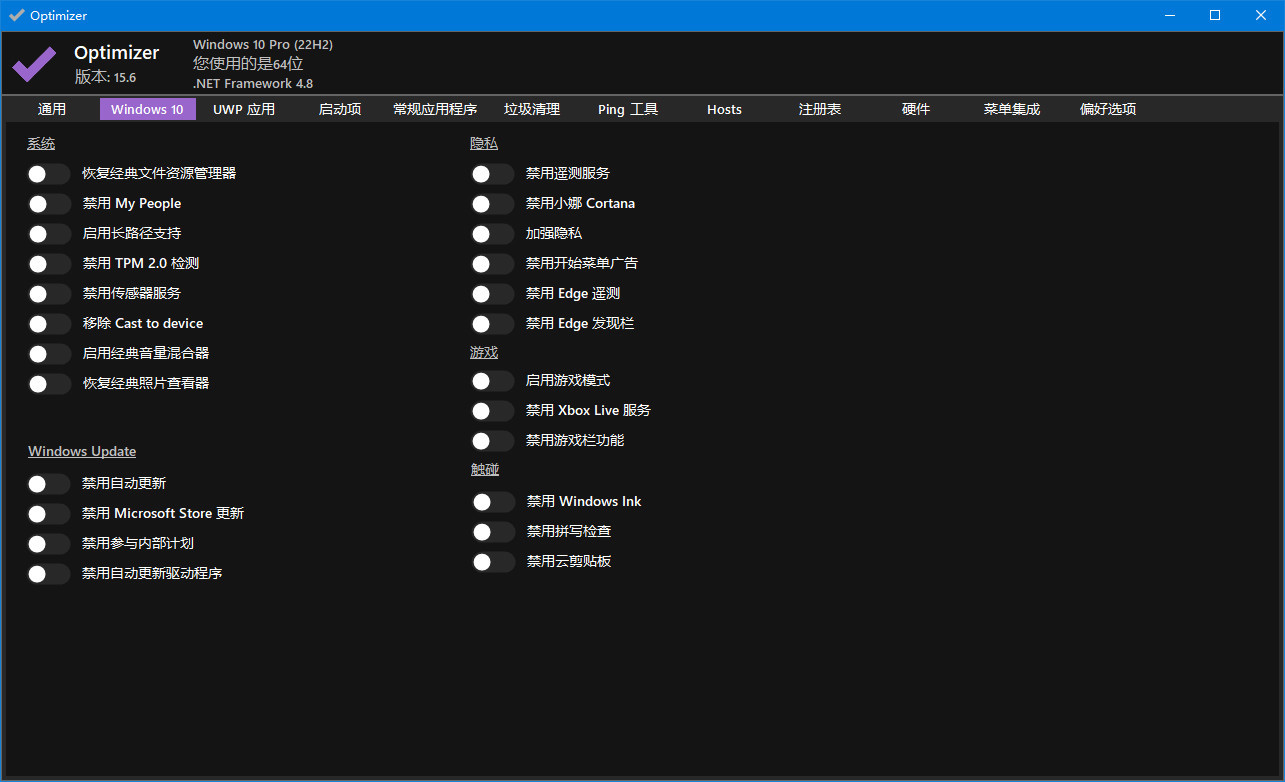Switch to 常规应用程序 tab

(x=435, y=109)
